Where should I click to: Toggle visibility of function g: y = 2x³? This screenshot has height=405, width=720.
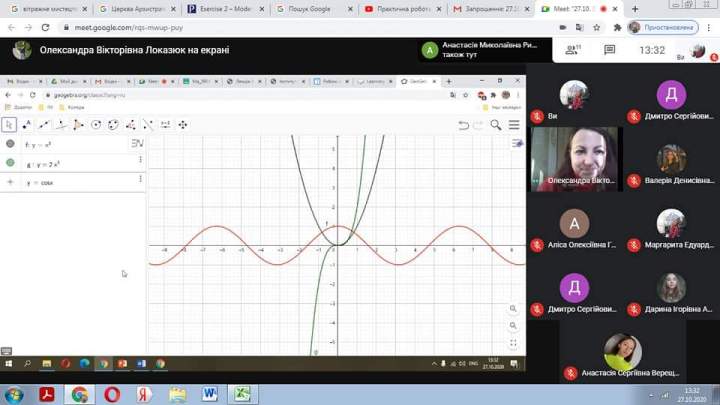[x=10, y=163]
